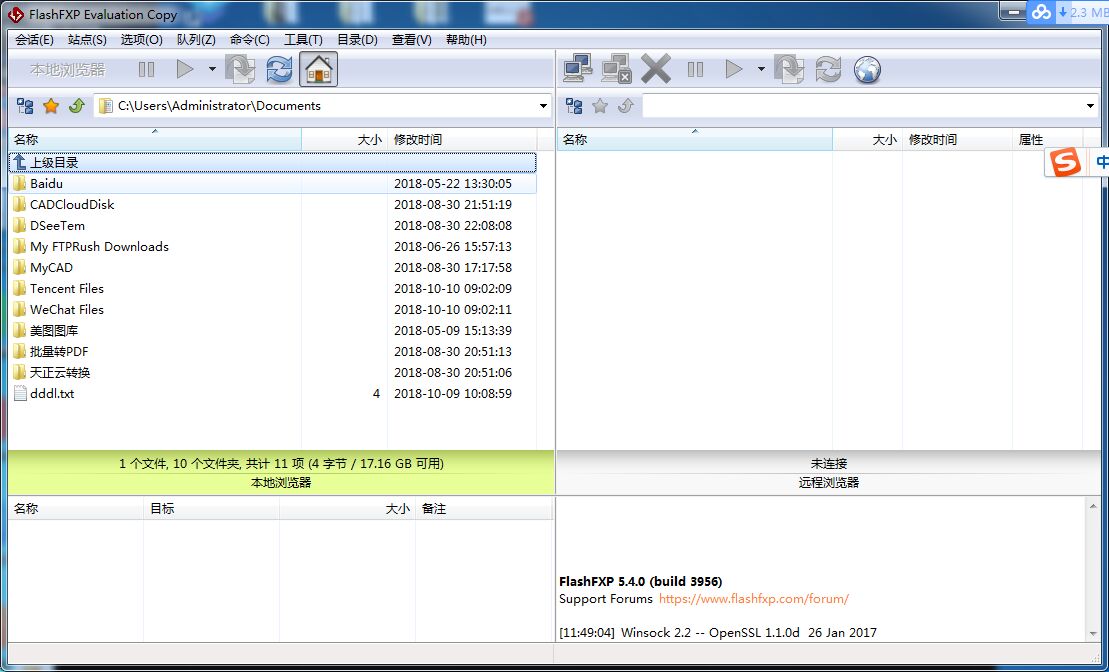
Task: Click the cloud icon in the title bar
Action: 1041,12
